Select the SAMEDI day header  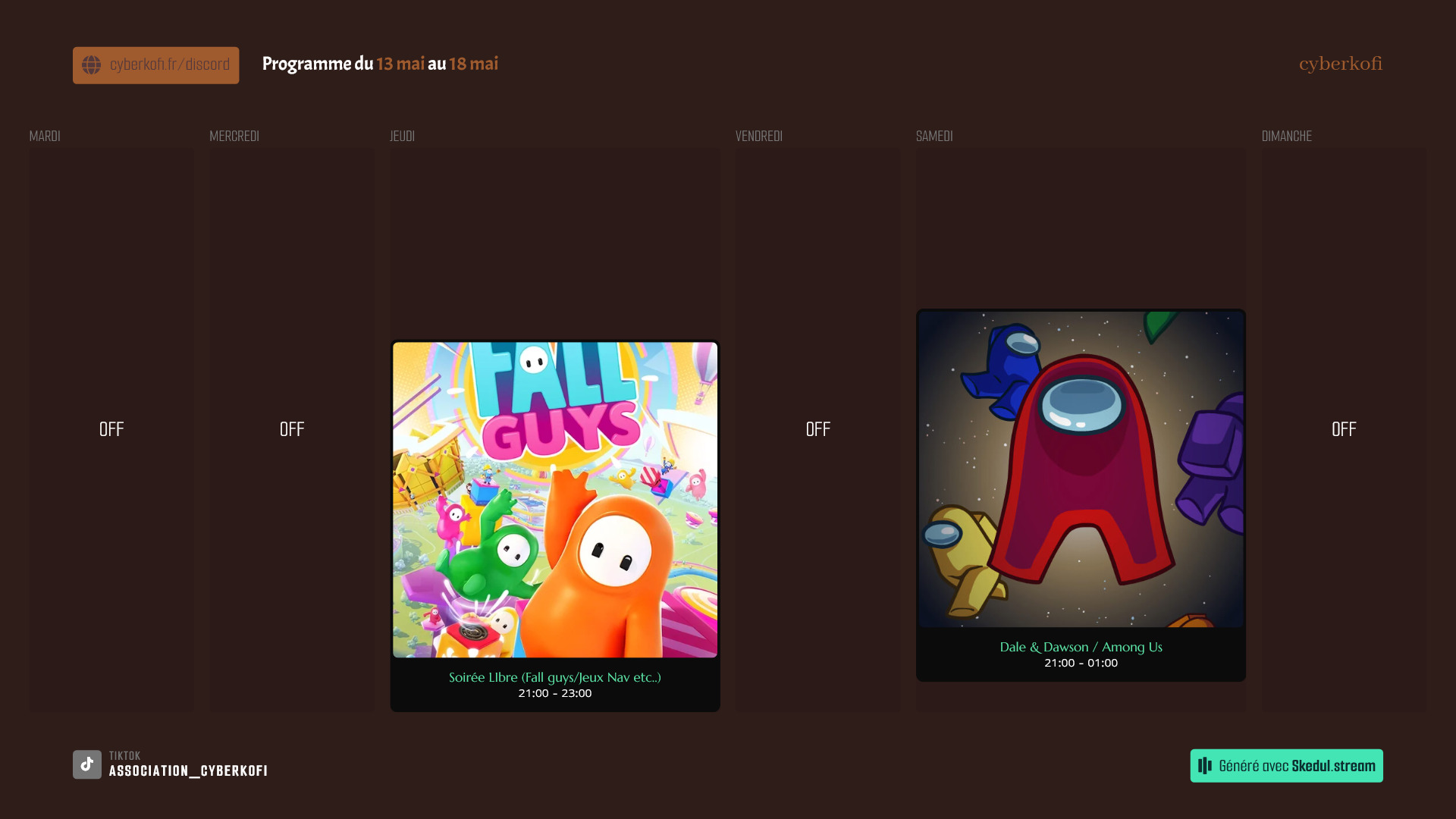click(x=934, y=136)
